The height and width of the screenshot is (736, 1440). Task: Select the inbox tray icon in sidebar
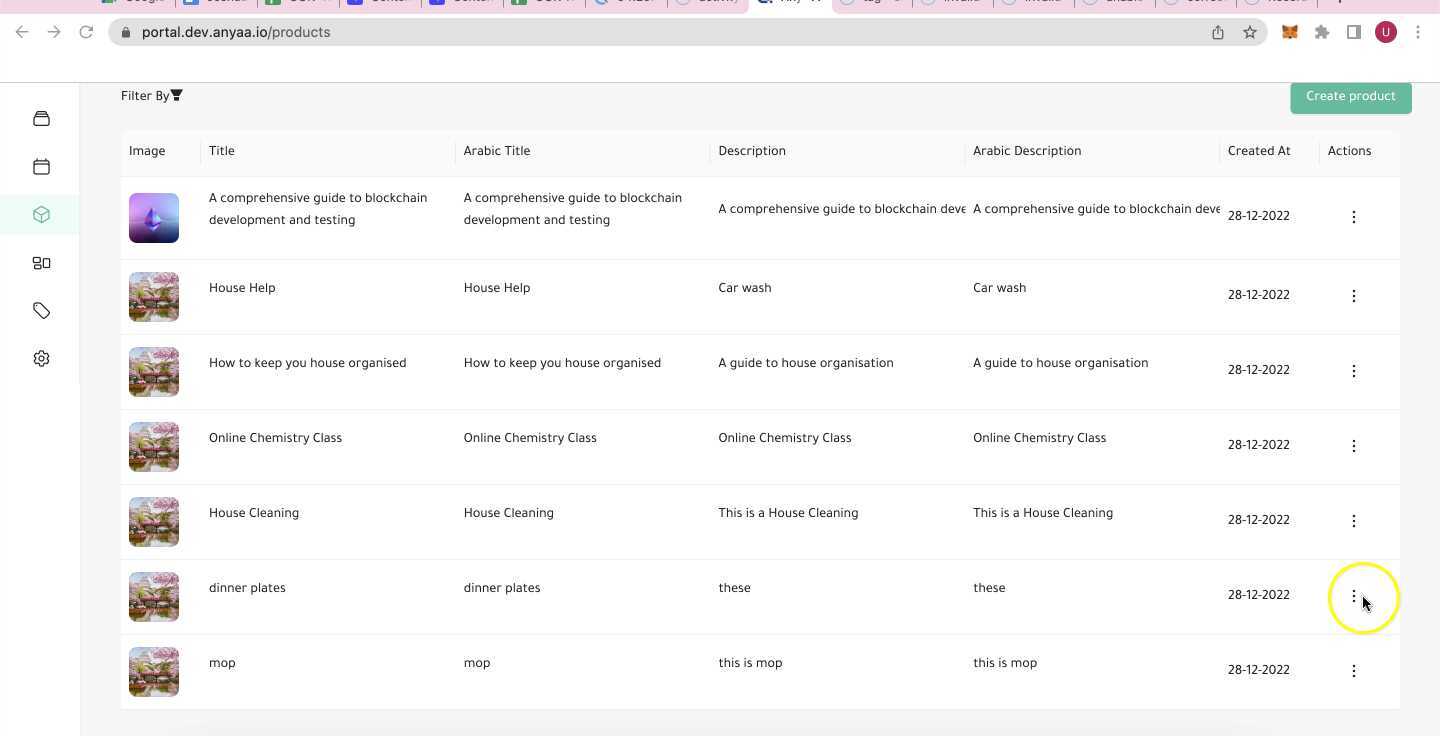(41, 118)
